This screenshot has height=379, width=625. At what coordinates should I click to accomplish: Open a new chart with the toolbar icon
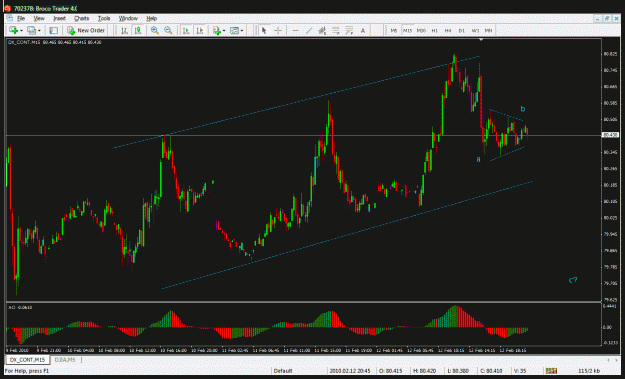click(13, 30)
